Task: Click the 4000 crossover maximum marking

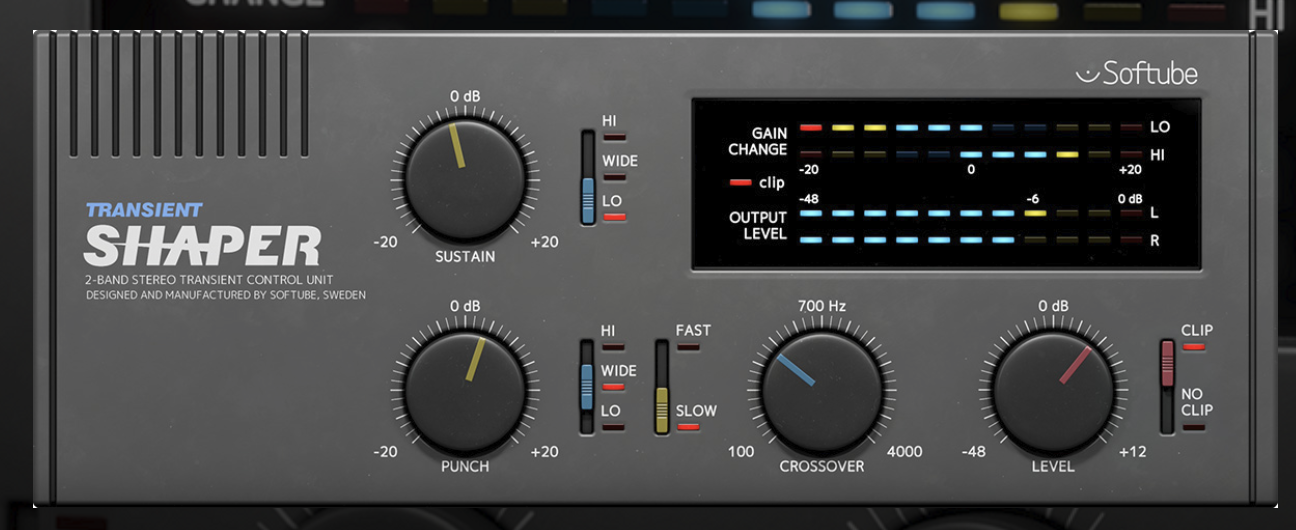Action: point(904,452)
